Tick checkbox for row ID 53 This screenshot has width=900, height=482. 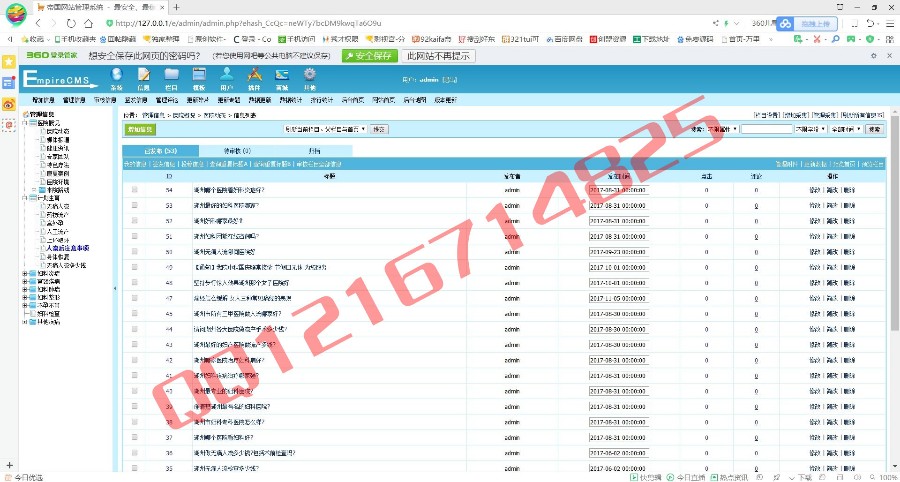tap(135, 205)
